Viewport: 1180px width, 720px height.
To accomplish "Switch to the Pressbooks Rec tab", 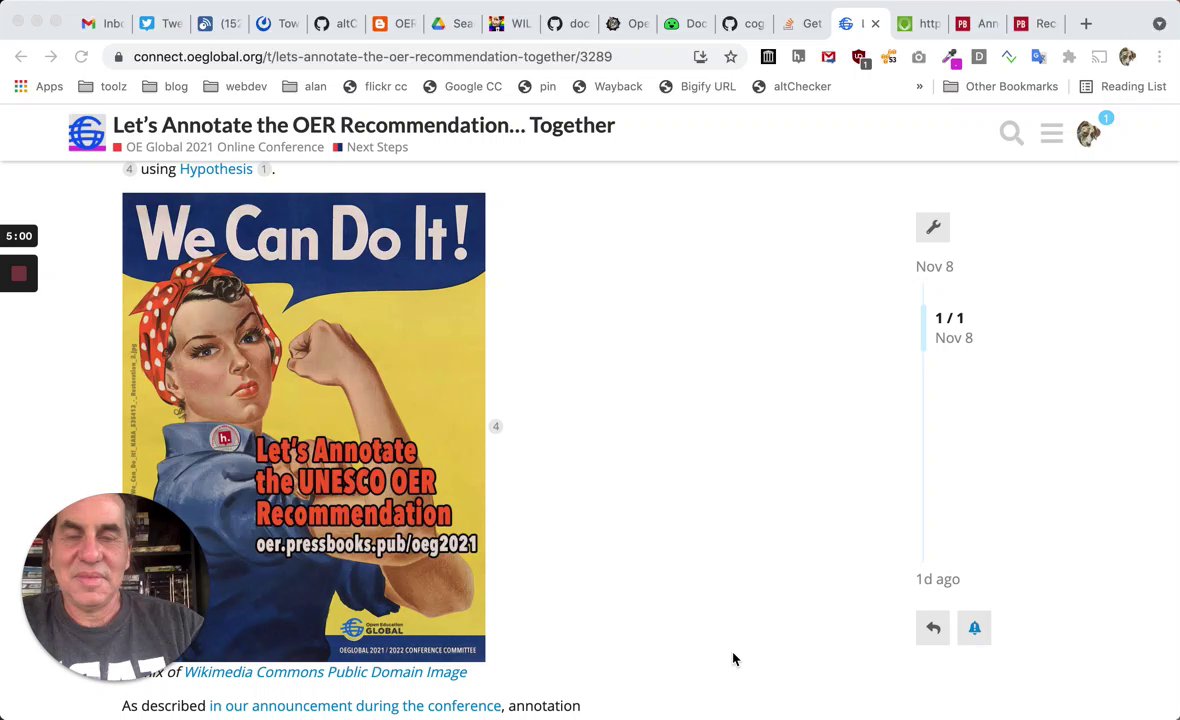I will 1036,24.
